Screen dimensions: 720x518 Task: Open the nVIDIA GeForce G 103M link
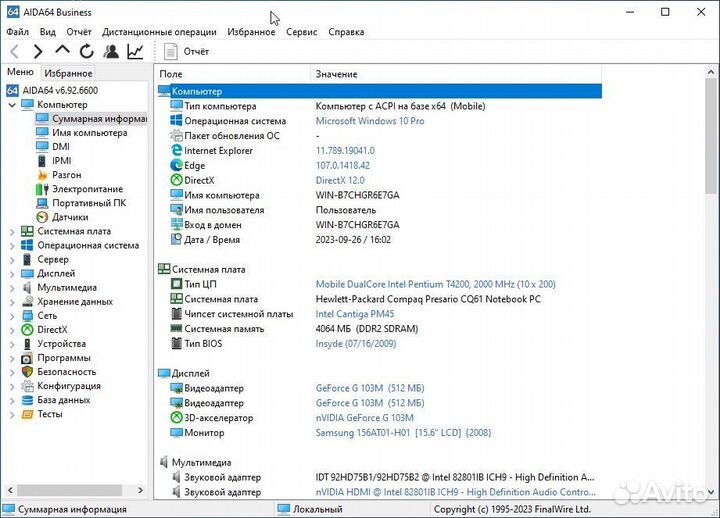(x=365, y=418)
